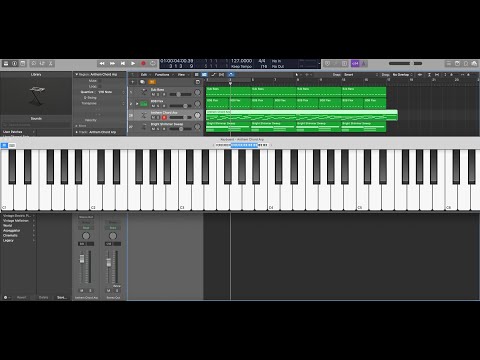Click the Rewind transport button
The width and height of the screenshot is (480, 360).
coord(102,63)
